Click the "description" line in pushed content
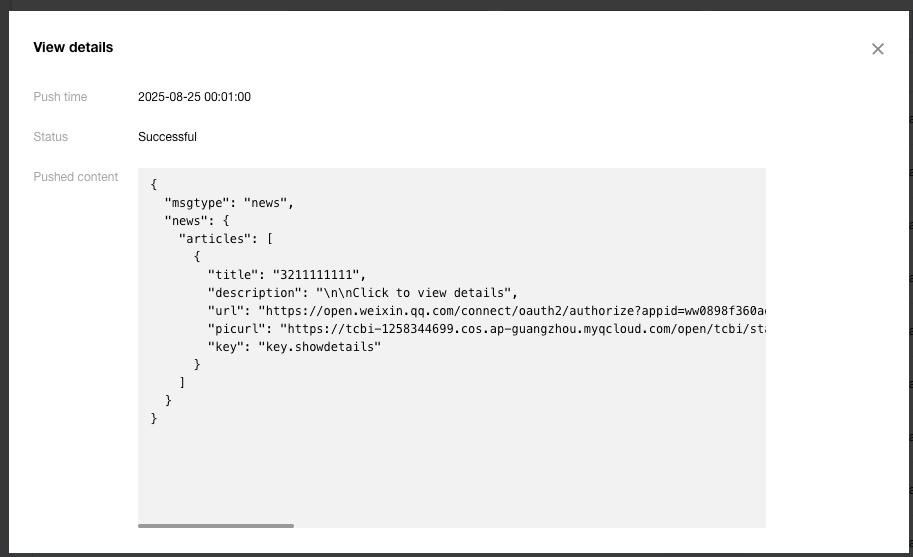The image size is (913, 557). click(362, 293)
